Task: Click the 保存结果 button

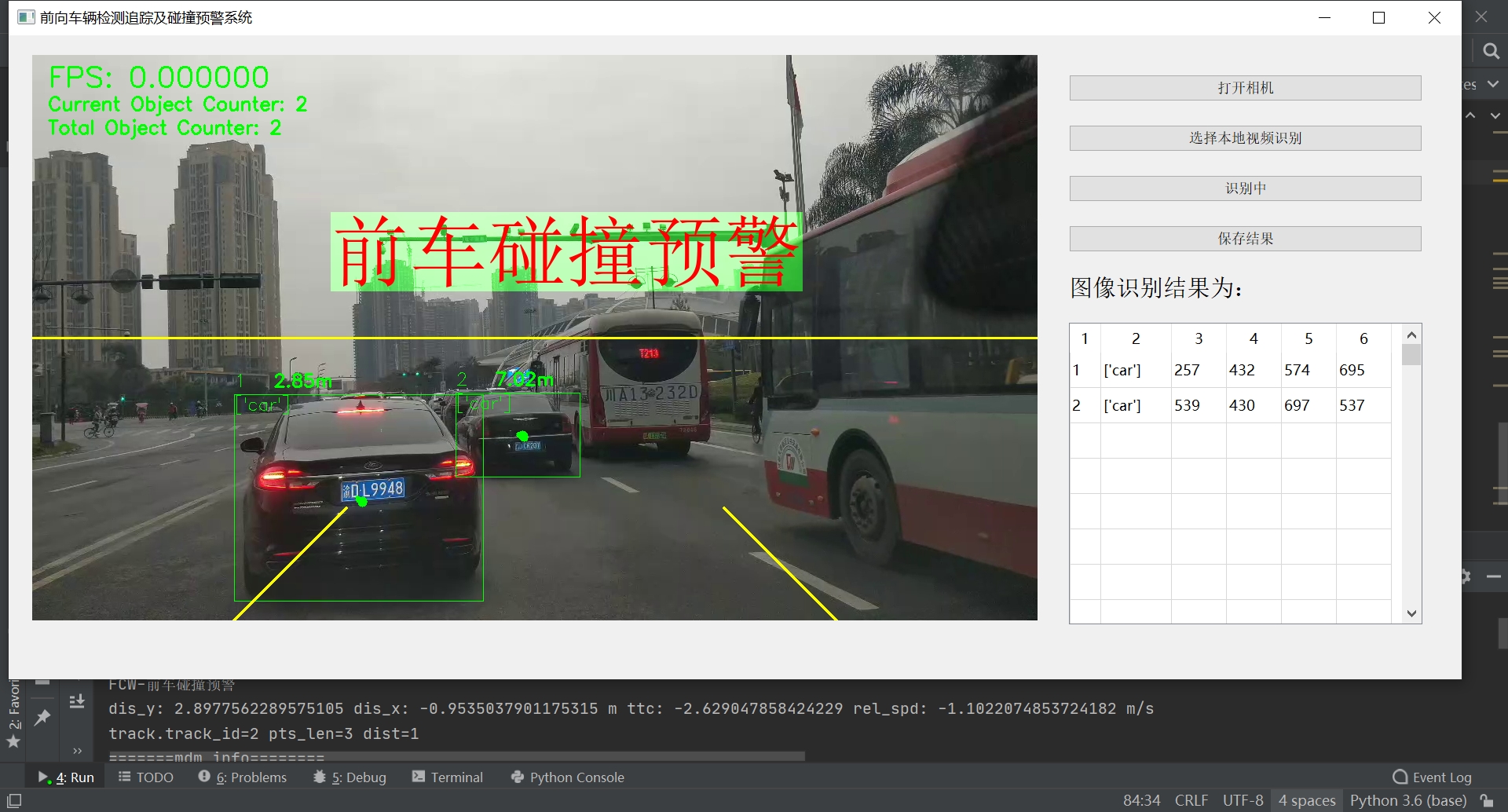Action: (x=1243, y=238)
